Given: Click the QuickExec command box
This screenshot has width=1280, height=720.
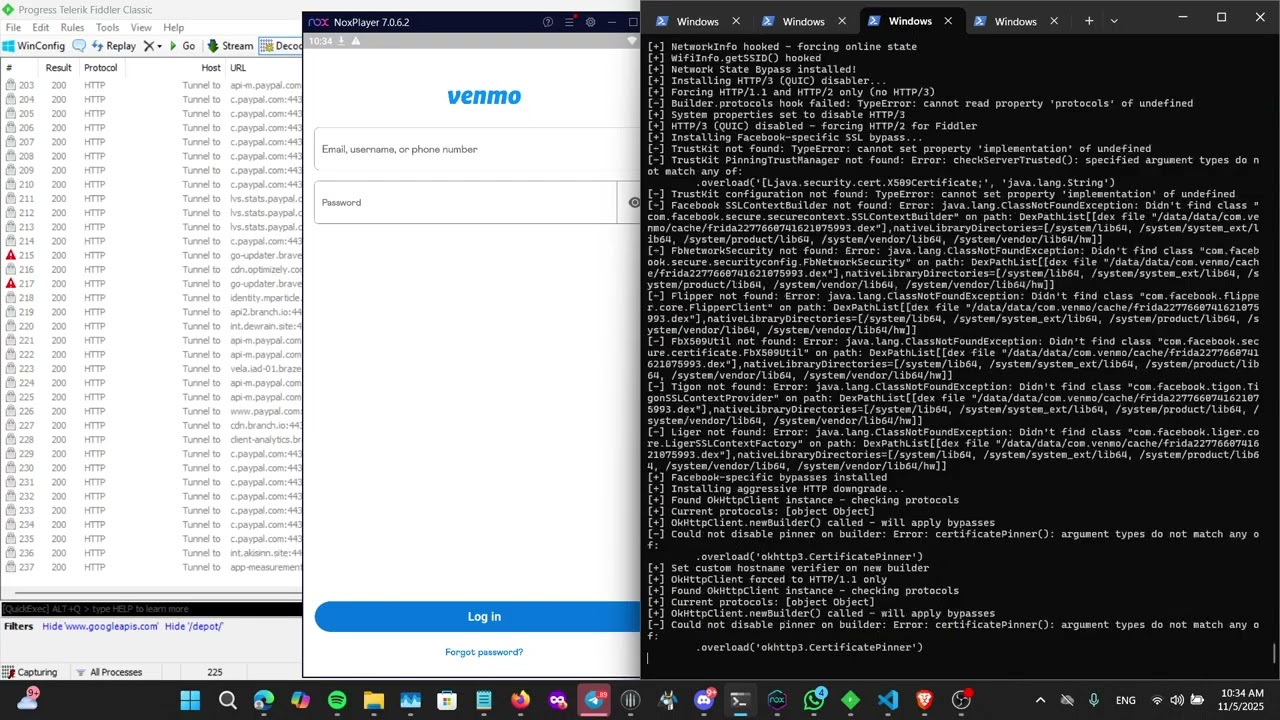Looking at the screenshot, I should click(x=151, y=609).
